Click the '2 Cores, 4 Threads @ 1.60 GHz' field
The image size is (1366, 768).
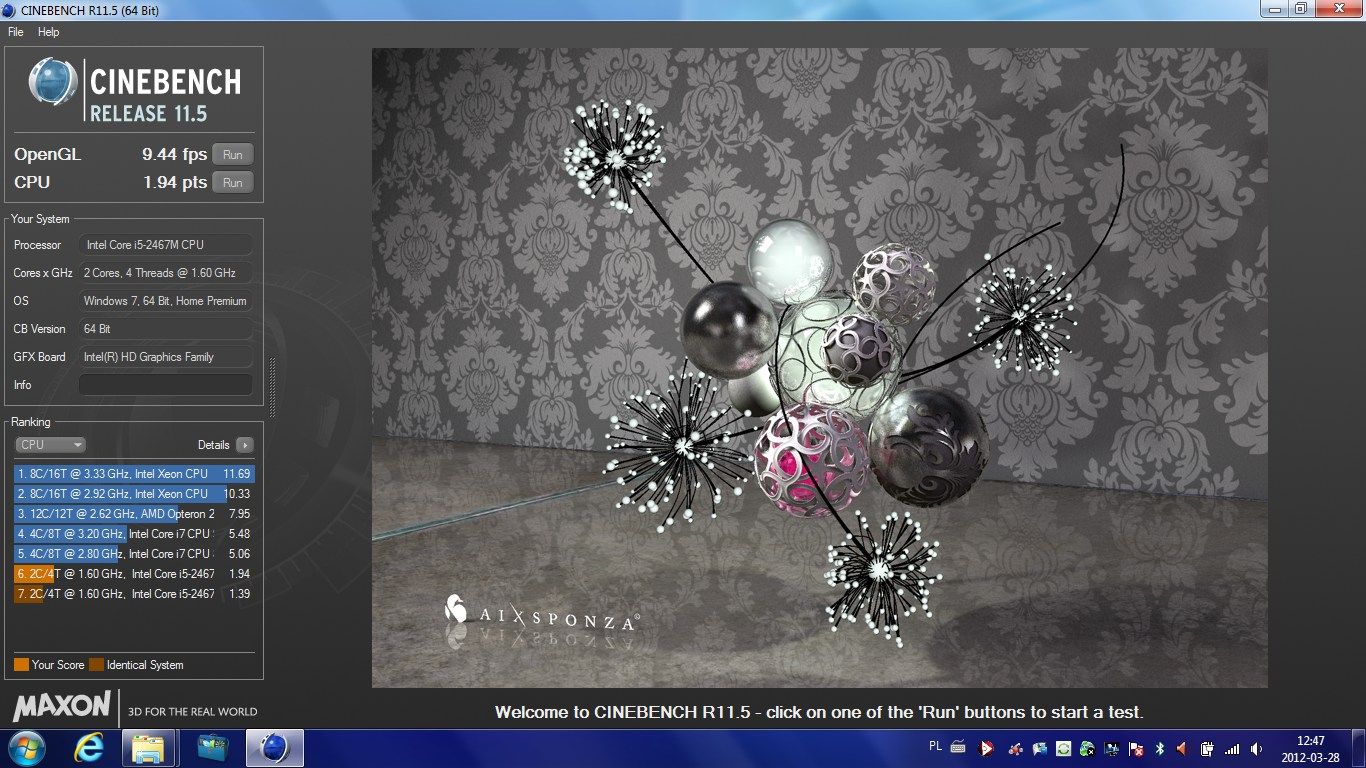[166, 273]
